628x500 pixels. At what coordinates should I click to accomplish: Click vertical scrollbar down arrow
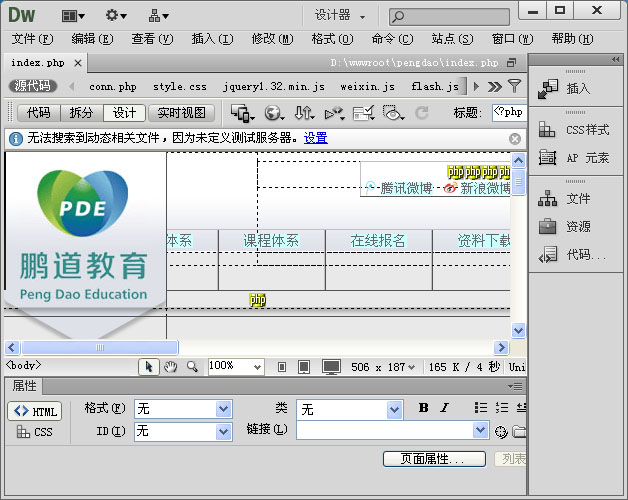518,331
